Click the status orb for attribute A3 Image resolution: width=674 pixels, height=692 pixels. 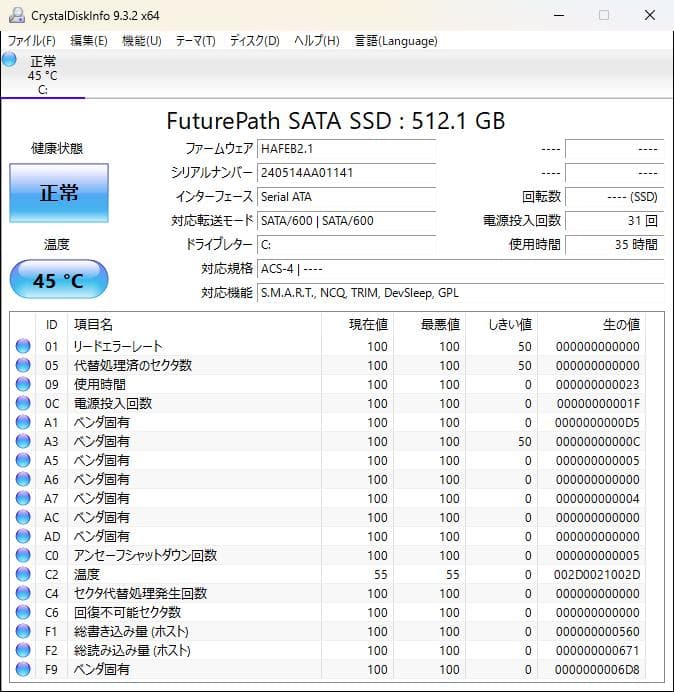point(23,441)
